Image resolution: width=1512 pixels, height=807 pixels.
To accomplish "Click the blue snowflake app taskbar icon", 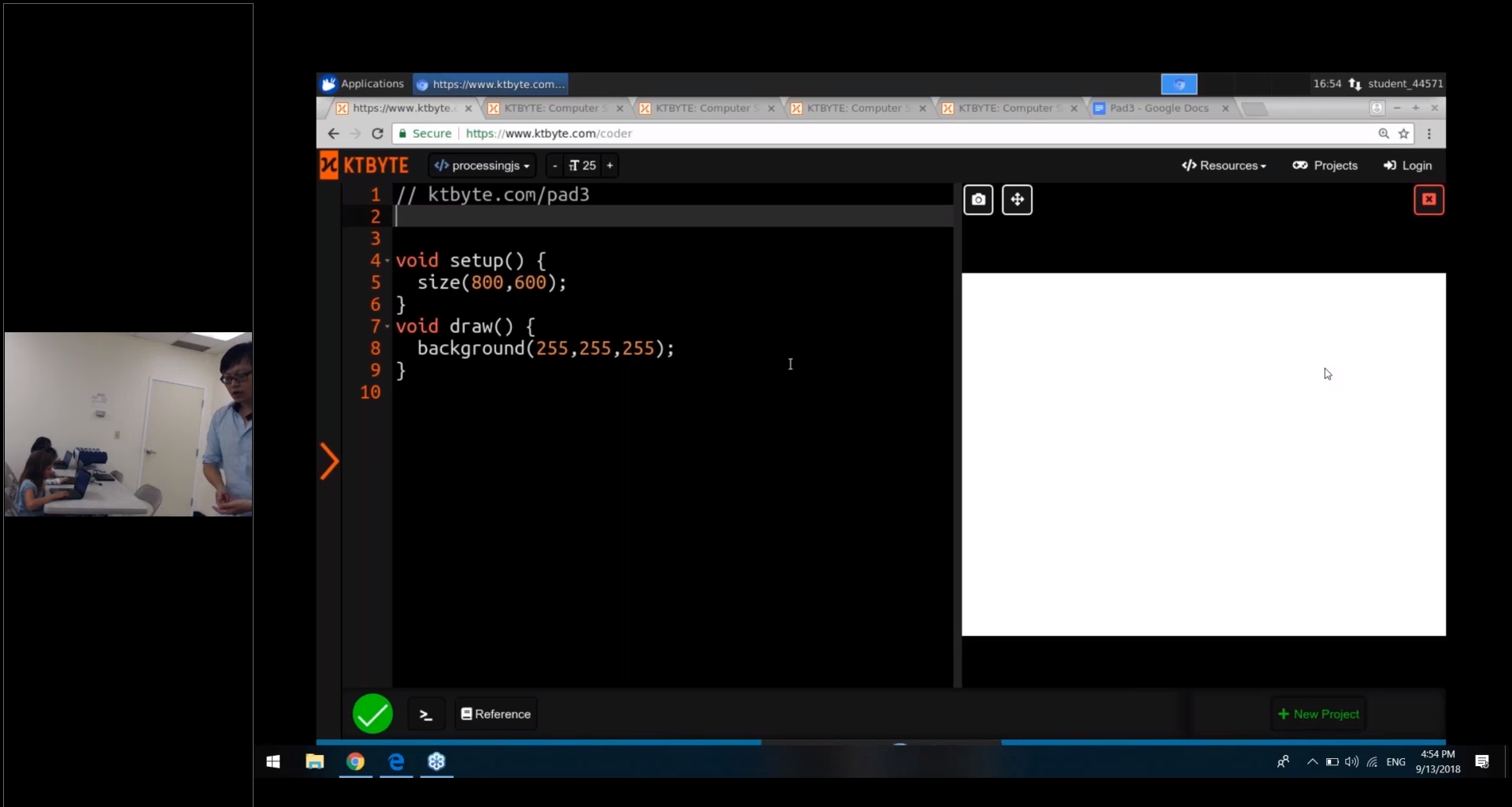I will tap(437, 761).
